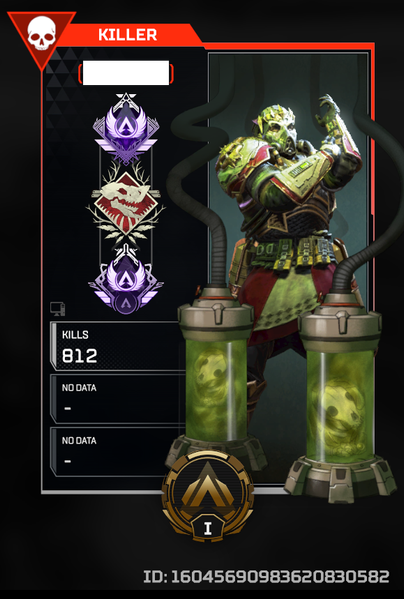Select the second NO DATA tracker slot
The image size is (404, 599).
(116, 452)
